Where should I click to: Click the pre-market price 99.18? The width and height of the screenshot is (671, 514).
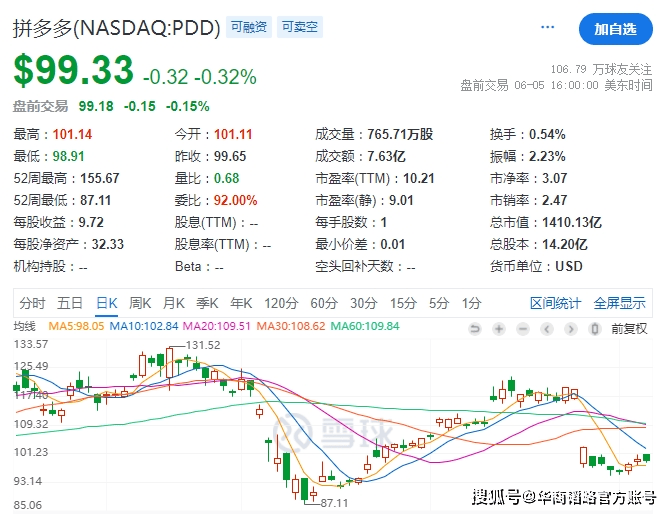tap(96, 106)
